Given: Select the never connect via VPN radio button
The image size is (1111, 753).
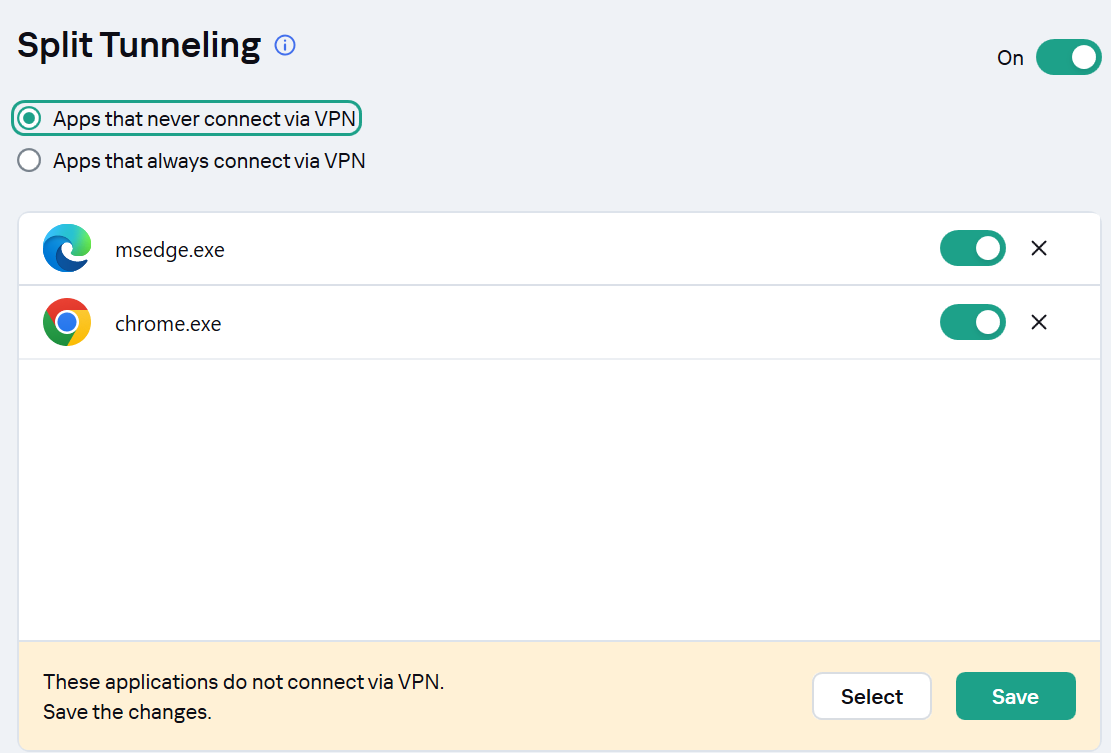Looking at the screenshot, I should pyautogui.click(x=30, y=119).
